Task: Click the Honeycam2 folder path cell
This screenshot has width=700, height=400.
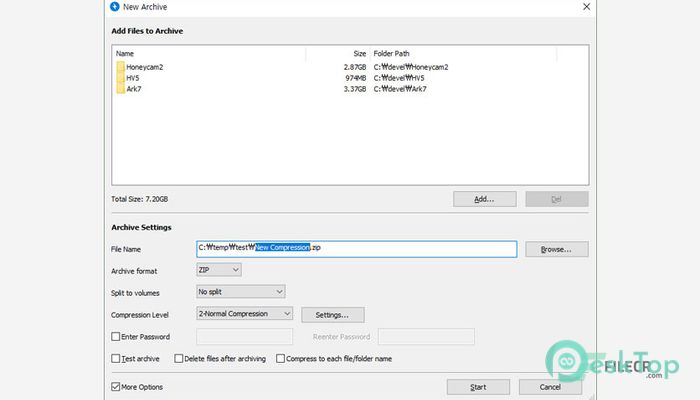Action: tap(411, 67)
